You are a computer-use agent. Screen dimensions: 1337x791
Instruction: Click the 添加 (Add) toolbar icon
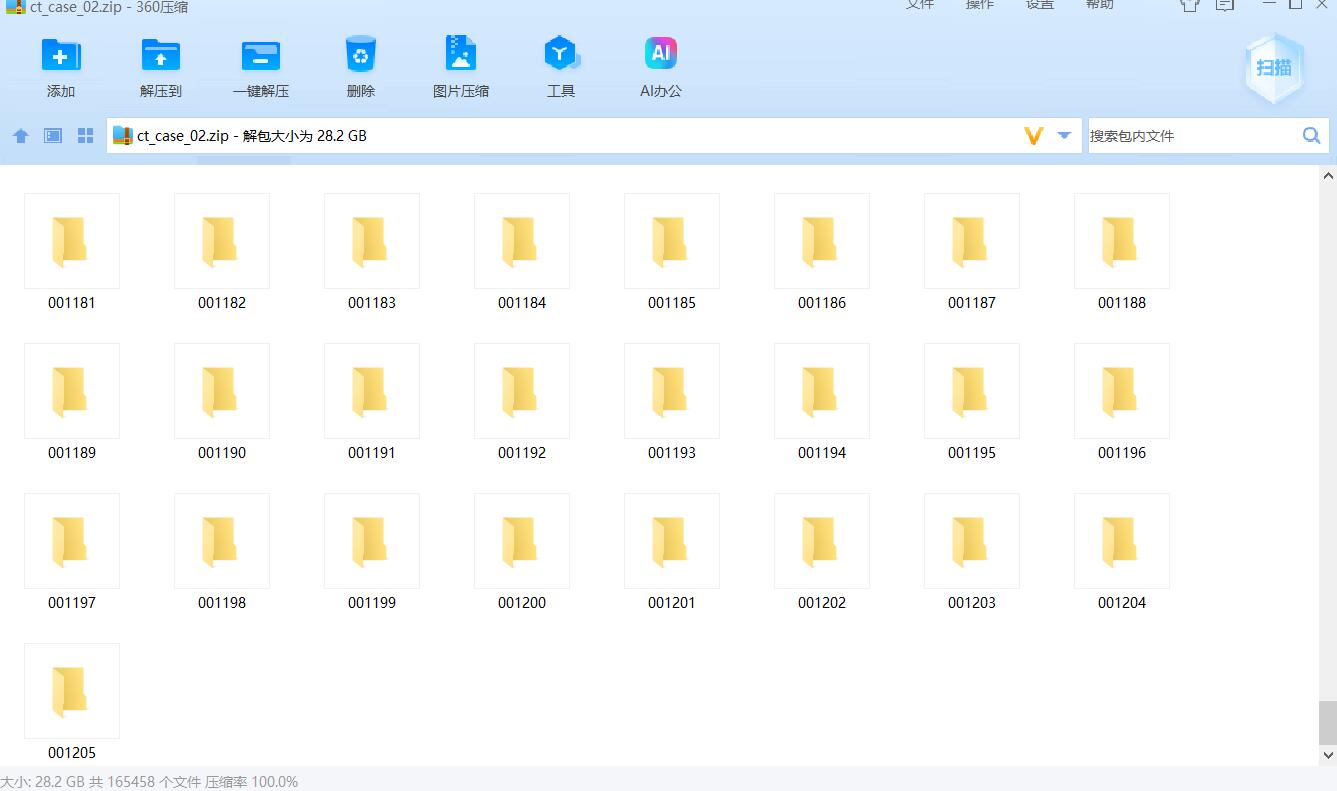coord(60,56)
